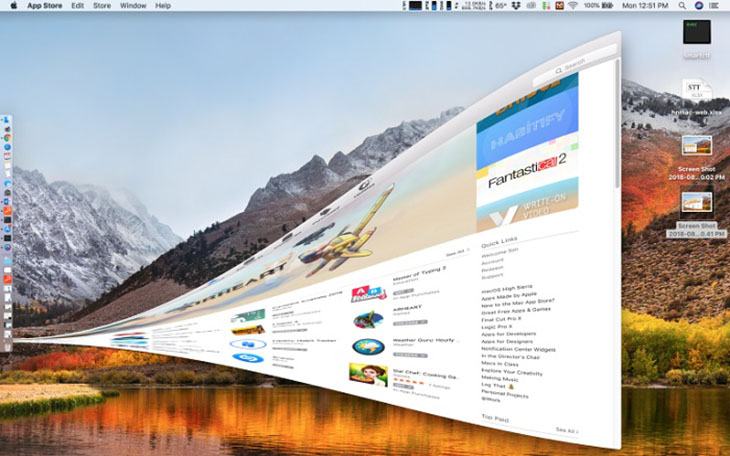Image resolution: width=730 pixels, height=456 pixels.
Task: Open Notification Center icon in menu bar
Action: point(714,6)
